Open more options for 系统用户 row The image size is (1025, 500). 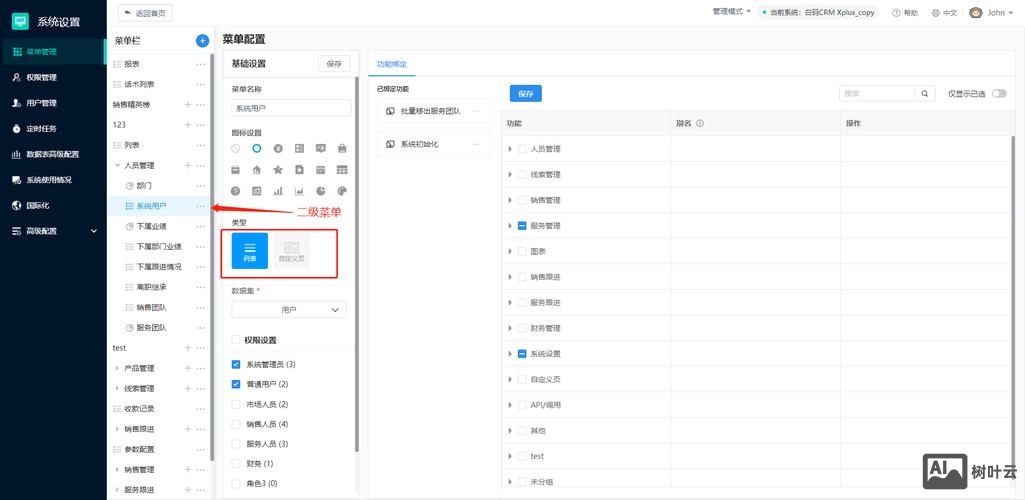pos(201,206)
